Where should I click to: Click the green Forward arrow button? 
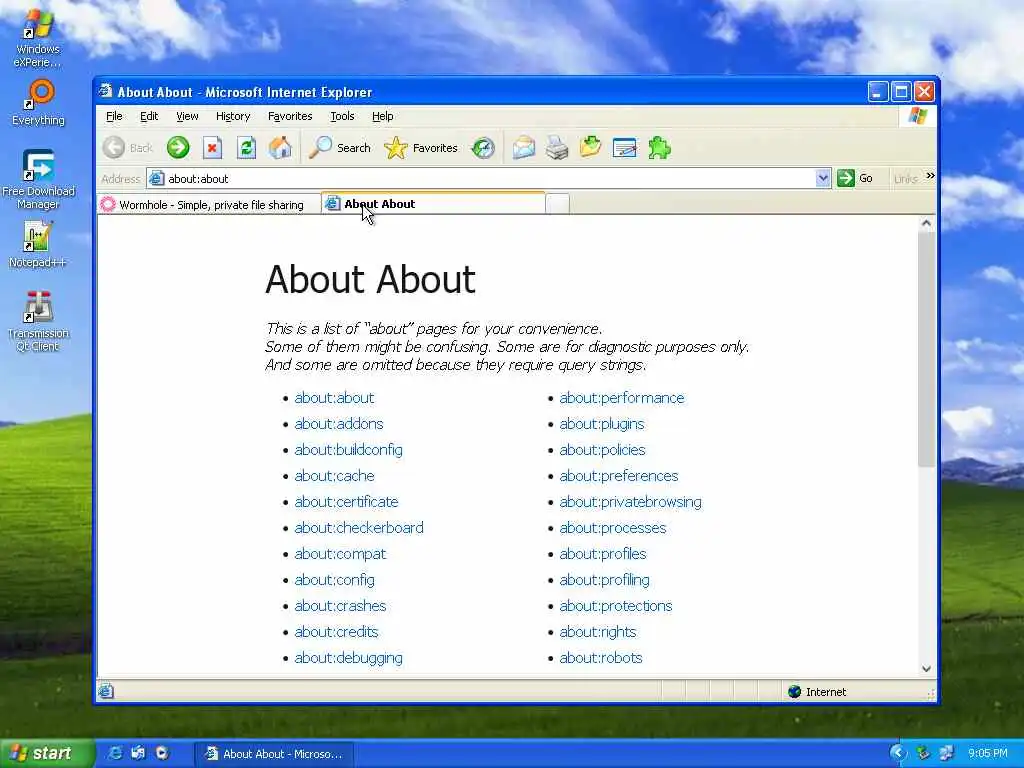point(178,148)
